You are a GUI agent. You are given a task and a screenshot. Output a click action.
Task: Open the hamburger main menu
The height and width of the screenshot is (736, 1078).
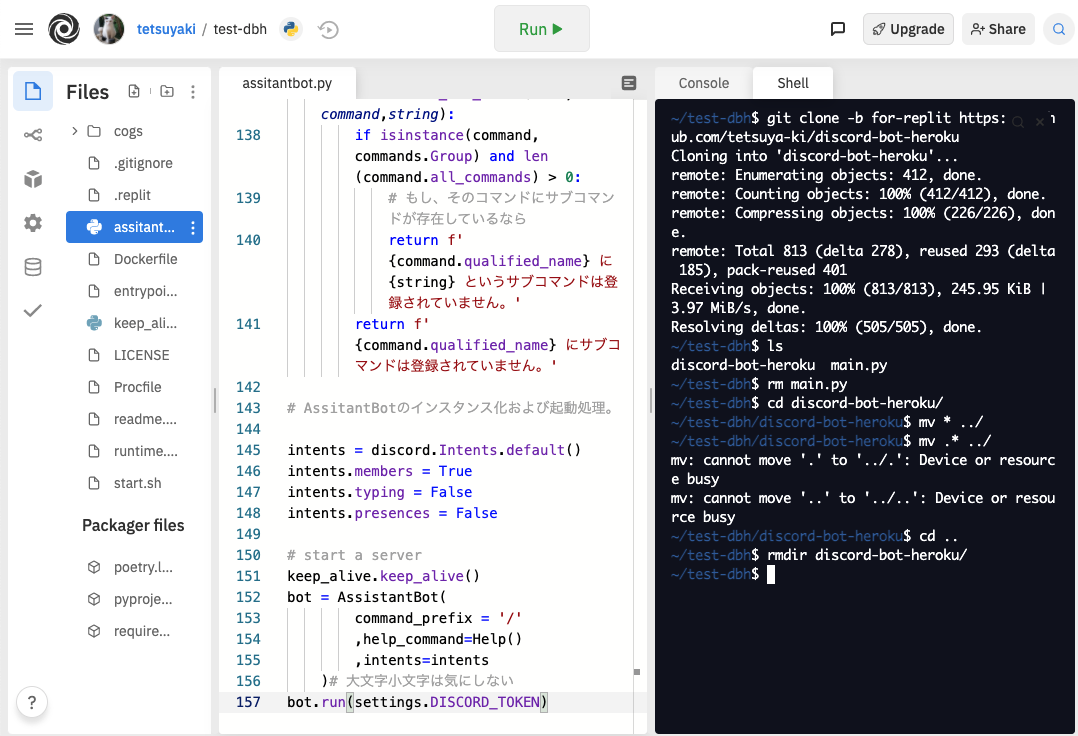click(24, 29)
